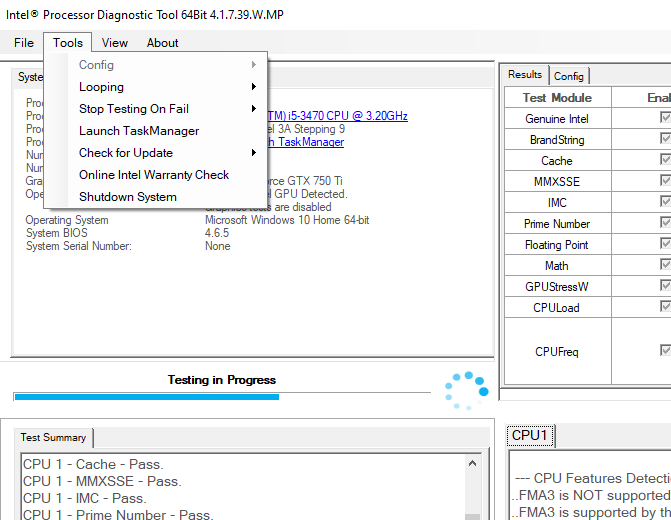Click the System Serial Number label
This screenshot has height=520, width=671.
tap(79, 246)
